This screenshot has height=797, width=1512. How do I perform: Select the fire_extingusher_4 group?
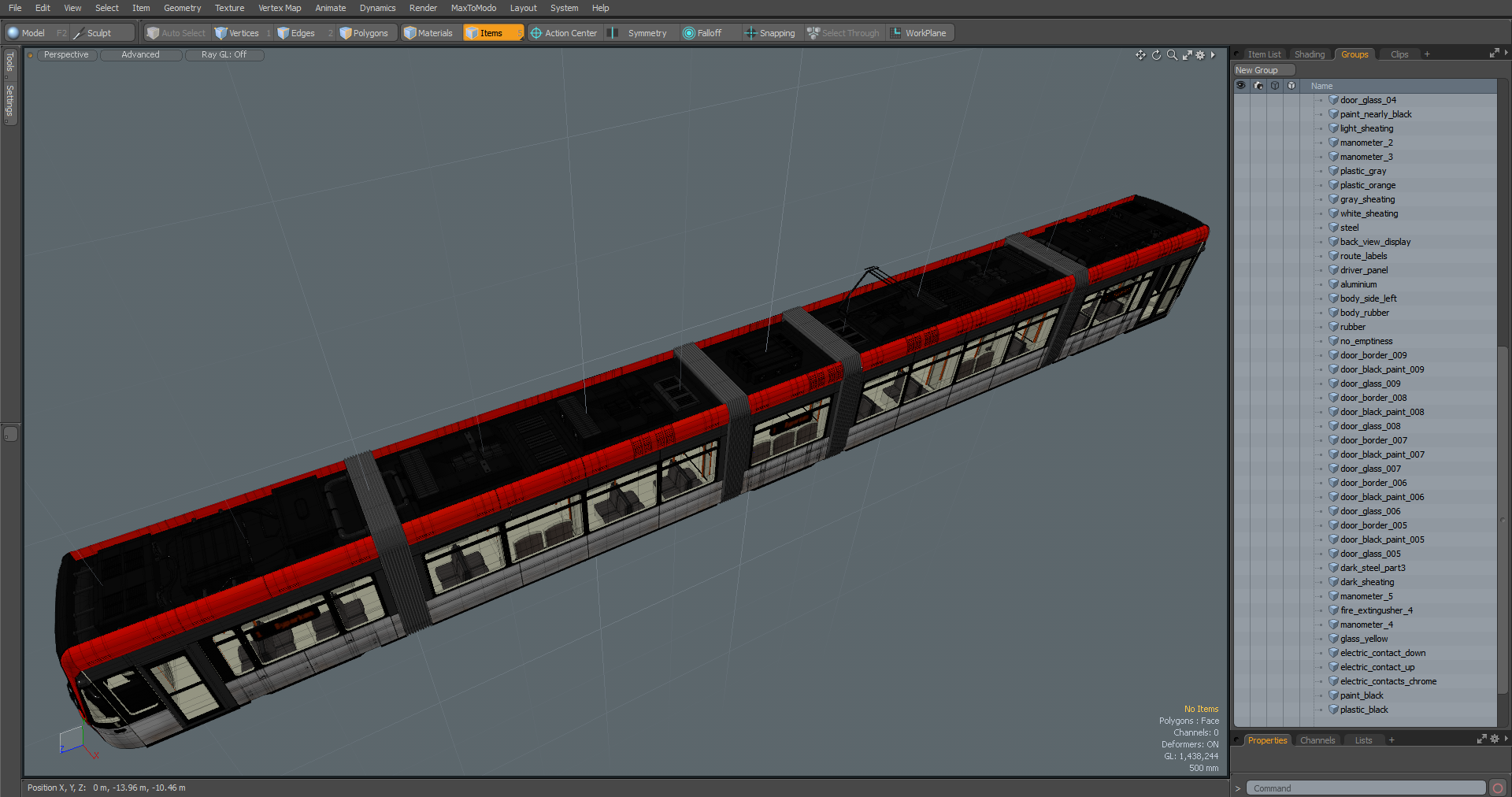pos(1376,610)
